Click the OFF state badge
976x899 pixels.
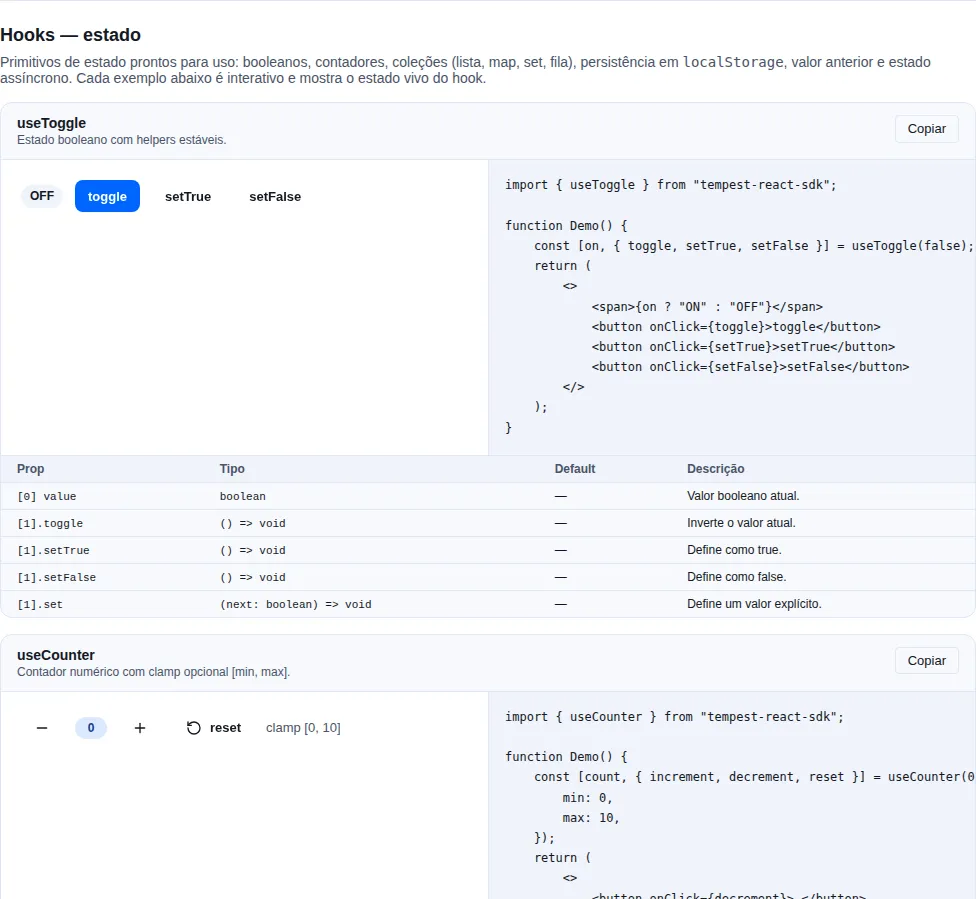coord(42,196)
